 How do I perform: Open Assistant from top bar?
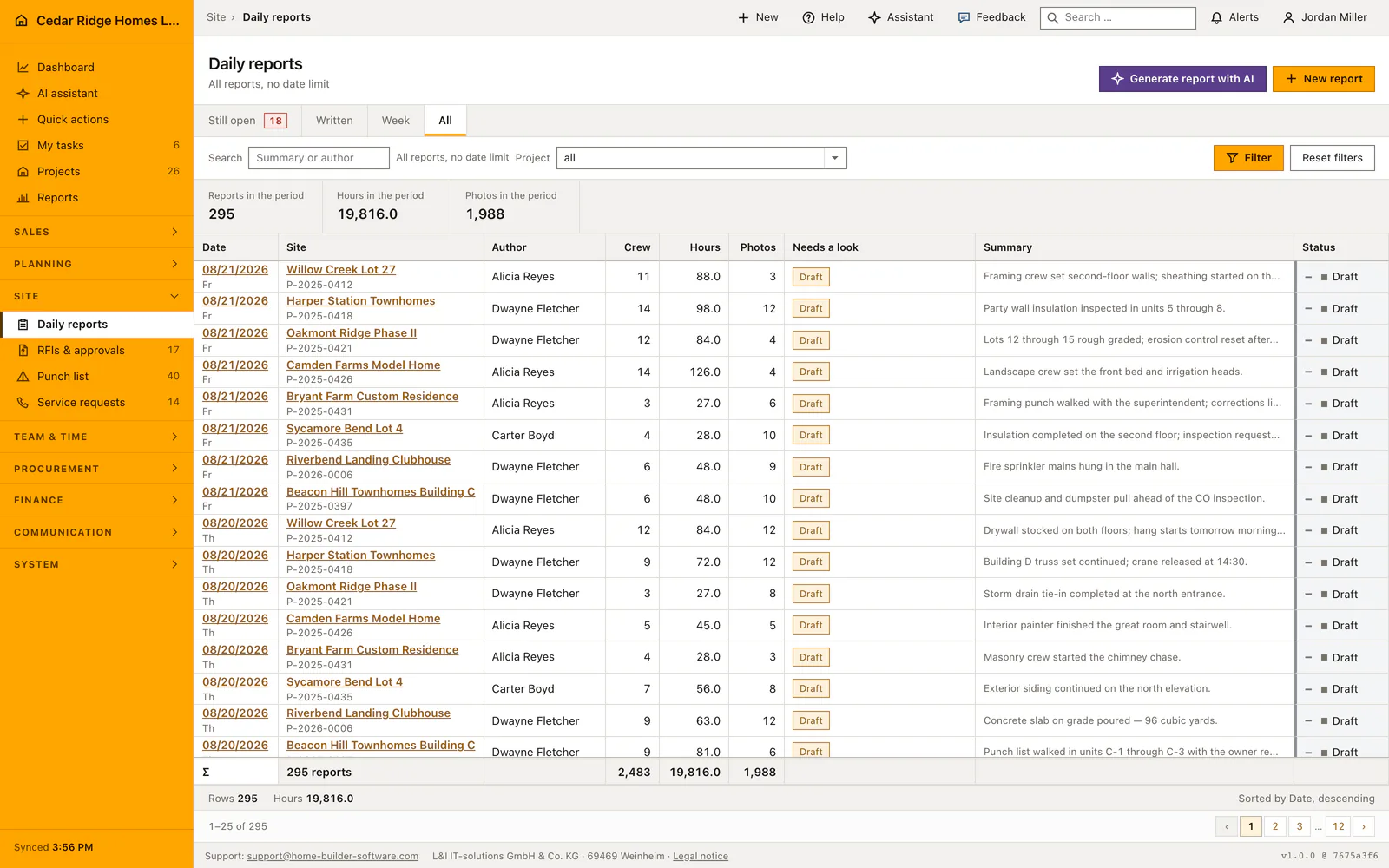pos(900,17)
